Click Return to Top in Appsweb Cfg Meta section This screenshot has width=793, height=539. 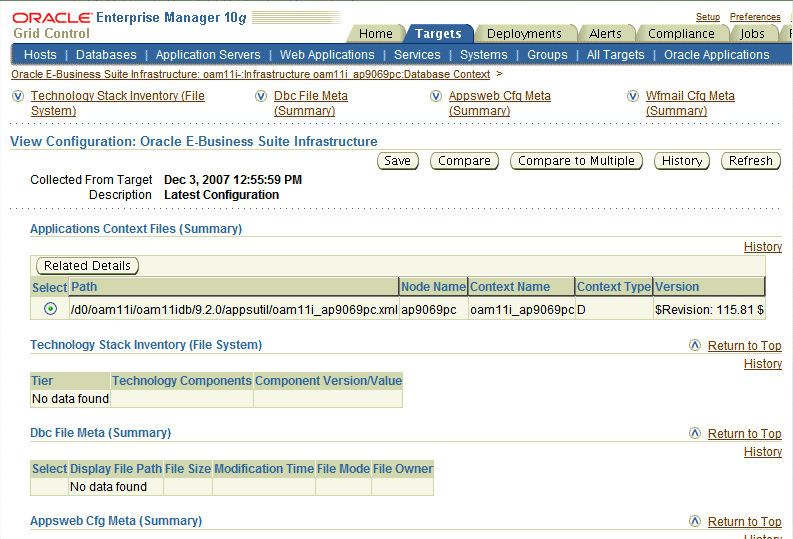[x=744, y=522]
